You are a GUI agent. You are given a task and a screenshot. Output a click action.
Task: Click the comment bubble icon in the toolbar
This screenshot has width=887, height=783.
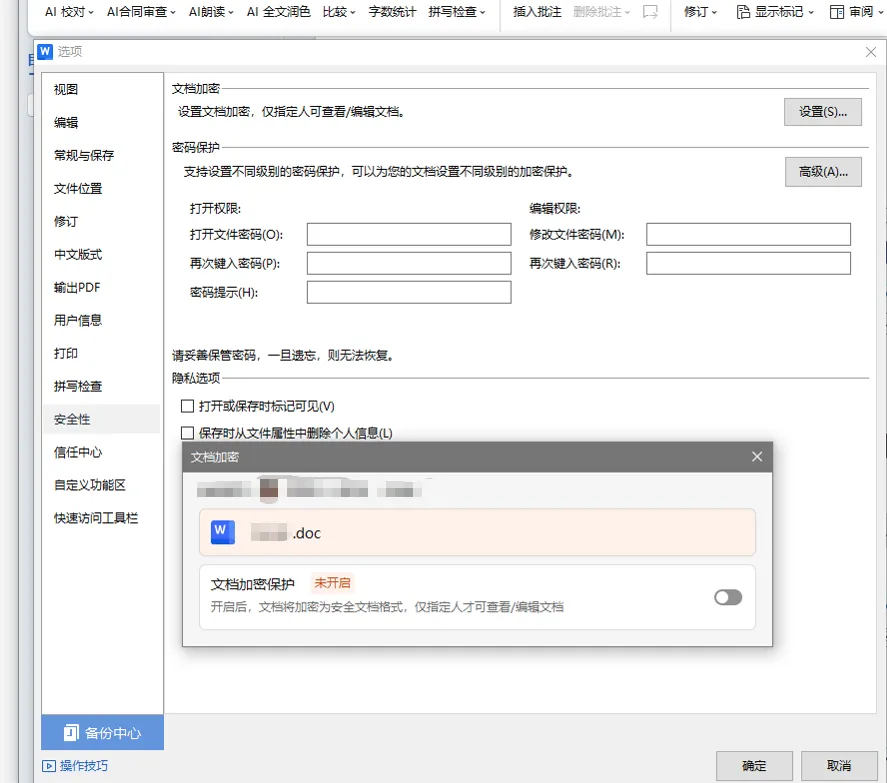(x=650, y=12)
